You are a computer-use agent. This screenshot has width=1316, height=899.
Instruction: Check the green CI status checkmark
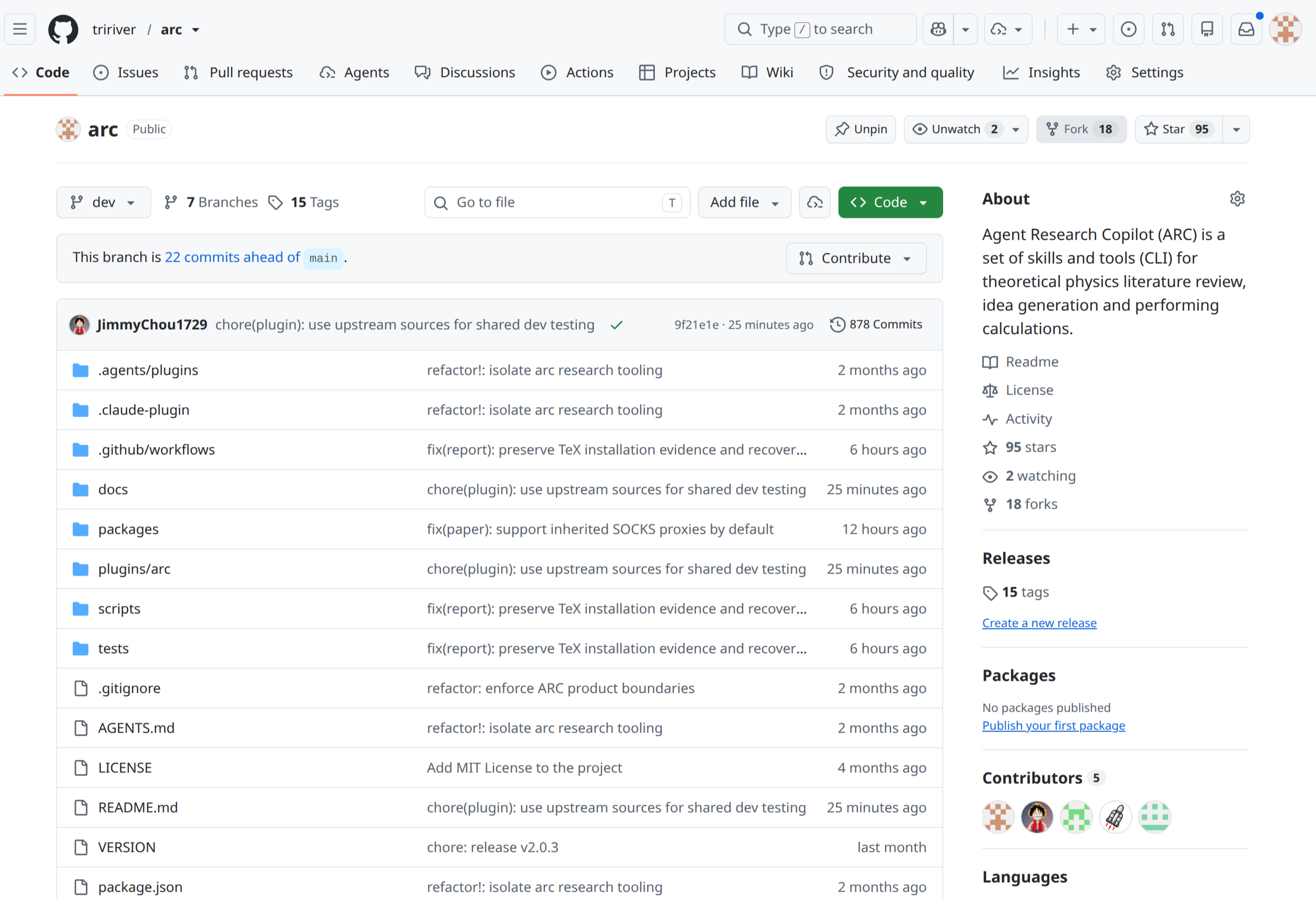tap(617, 324)
